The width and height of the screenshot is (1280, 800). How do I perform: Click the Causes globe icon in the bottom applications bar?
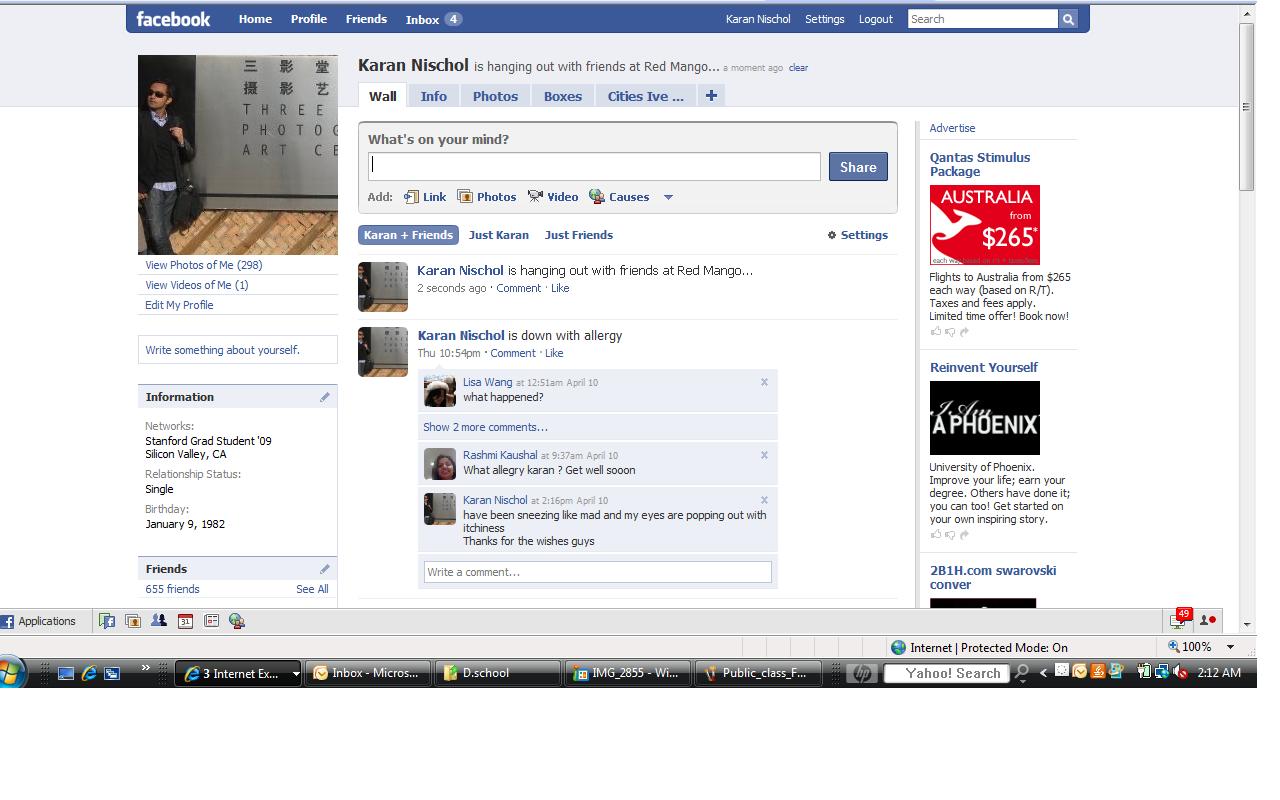237,621
